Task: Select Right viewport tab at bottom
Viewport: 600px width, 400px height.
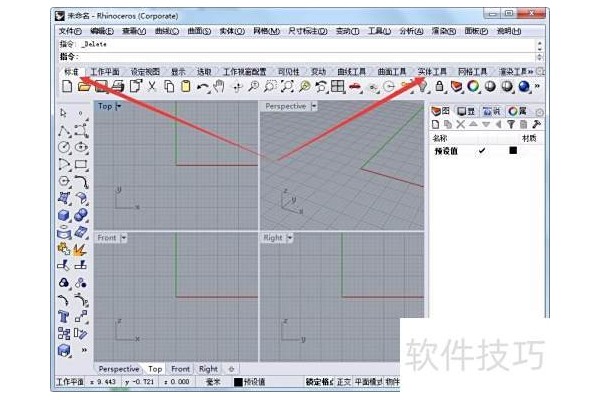Action: (x=208, y=369)
